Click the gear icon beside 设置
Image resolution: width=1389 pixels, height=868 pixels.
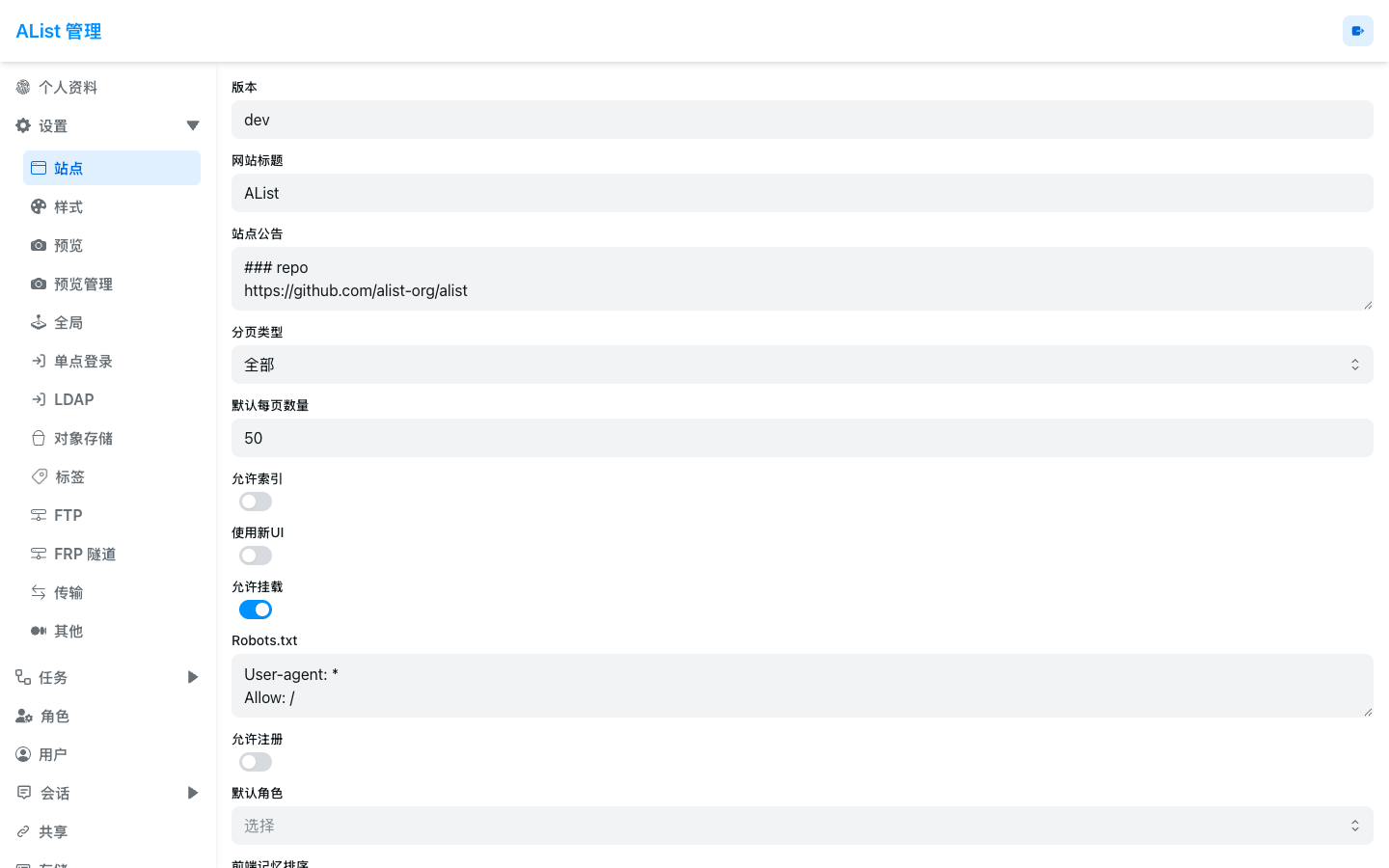23,125
